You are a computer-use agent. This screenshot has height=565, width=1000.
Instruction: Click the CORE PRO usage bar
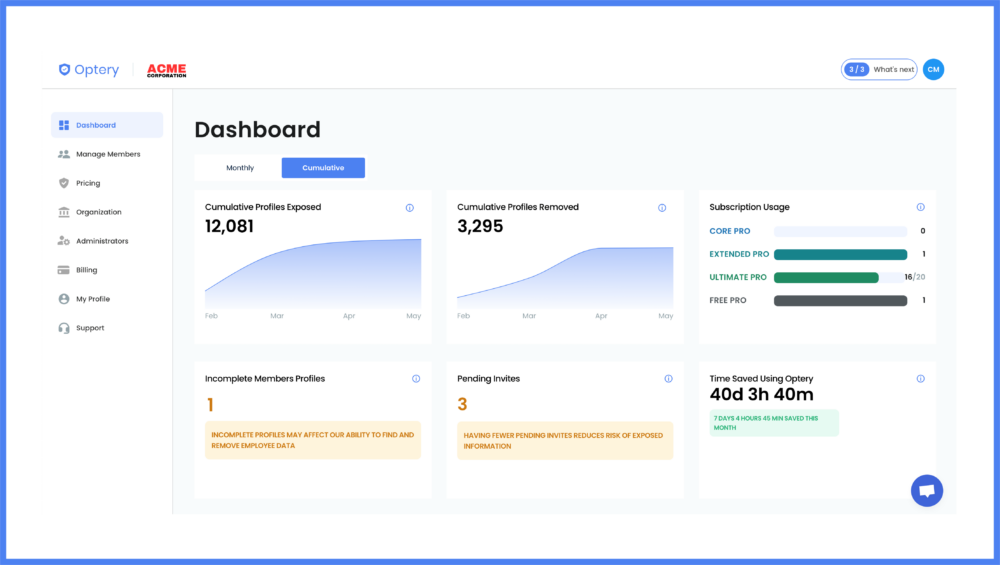point(841,231)
